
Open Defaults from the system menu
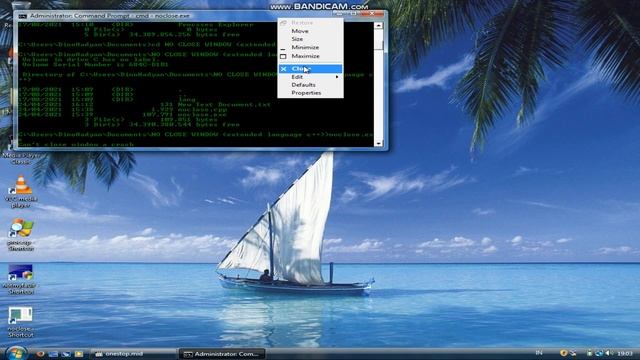pos(310,85)
